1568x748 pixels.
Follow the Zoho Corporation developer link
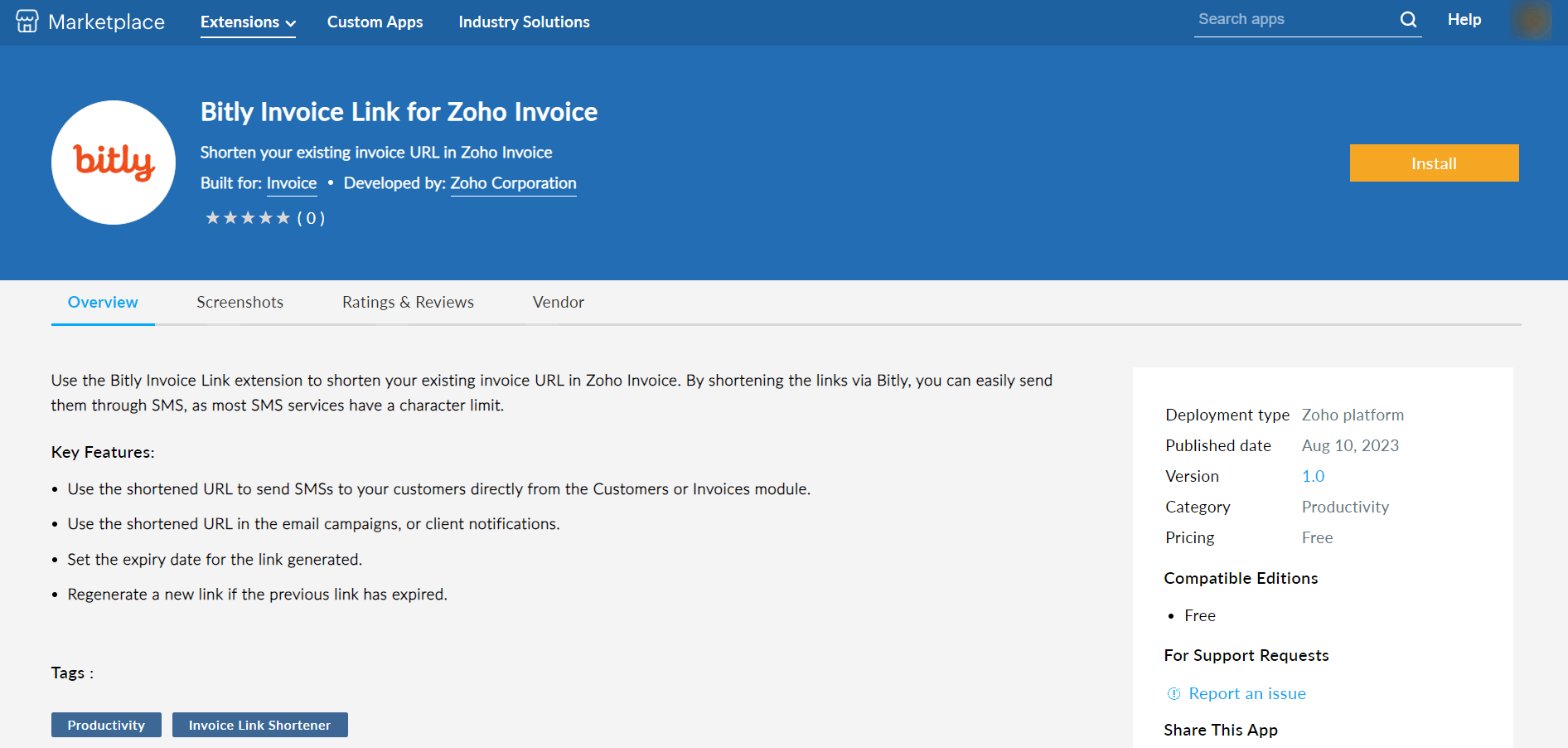point(513,183)
